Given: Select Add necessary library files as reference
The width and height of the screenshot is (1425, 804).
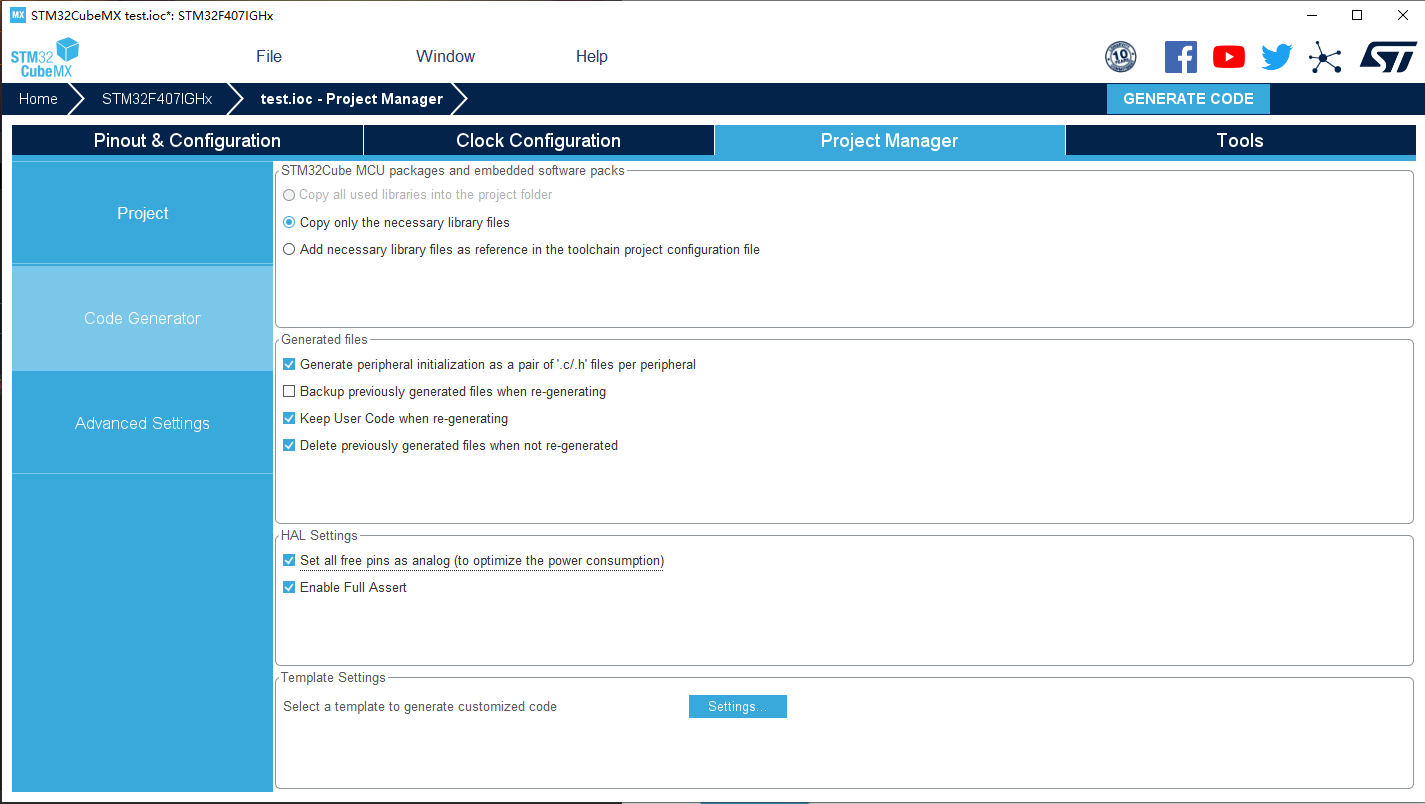Looking at the screenshot, I should [x=289, y=250].
